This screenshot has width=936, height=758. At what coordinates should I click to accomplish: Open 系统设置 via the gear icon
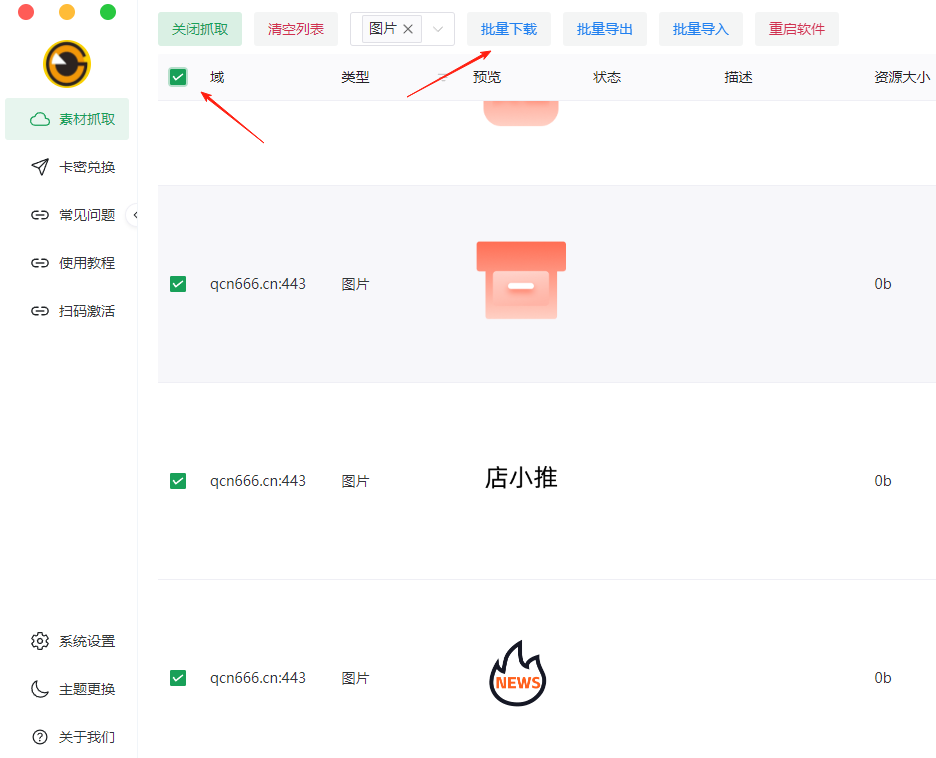tap(39, 641)
